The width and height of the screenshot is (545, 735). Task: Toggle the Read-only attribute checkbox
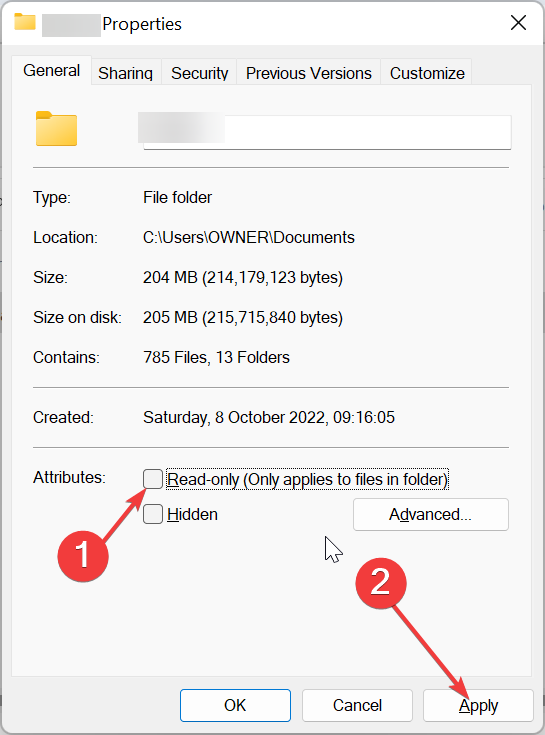point(153,479)
